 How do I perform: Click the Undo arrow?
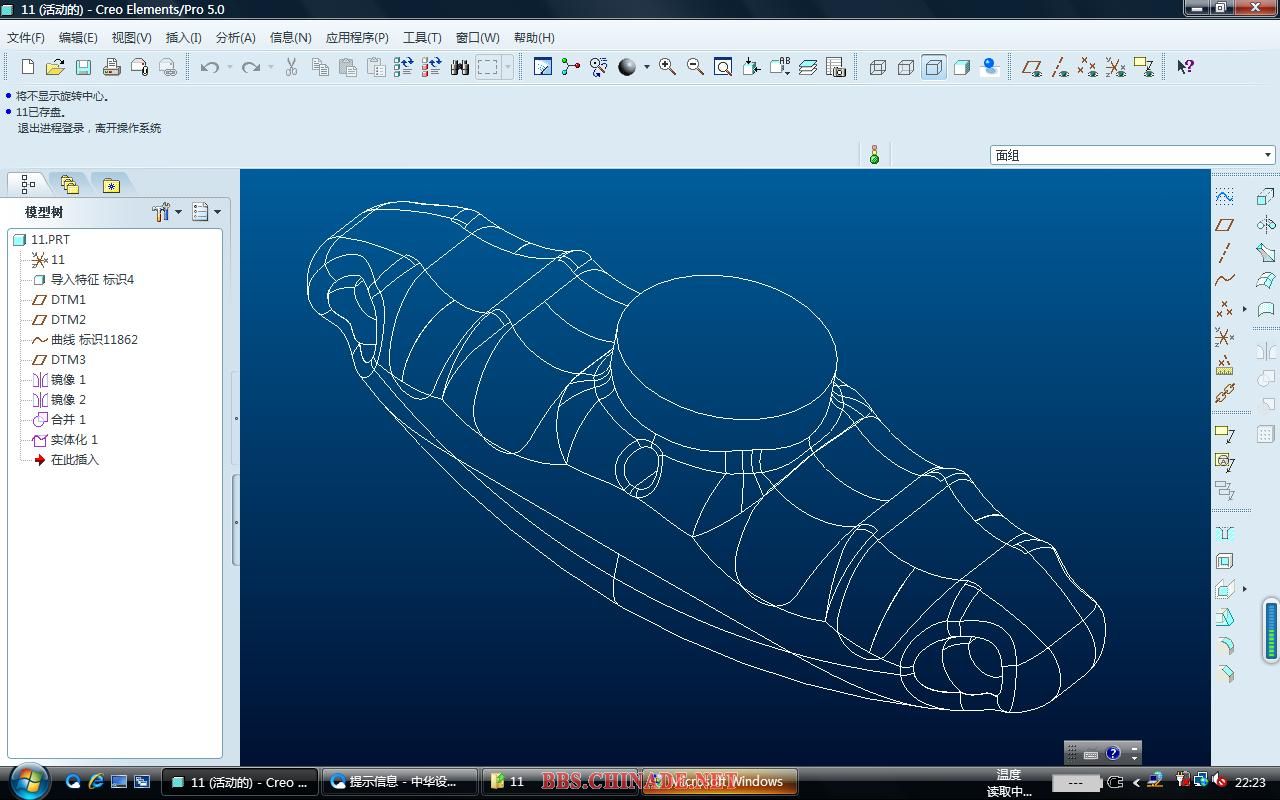pyautogui.click(x=209, y=67)
